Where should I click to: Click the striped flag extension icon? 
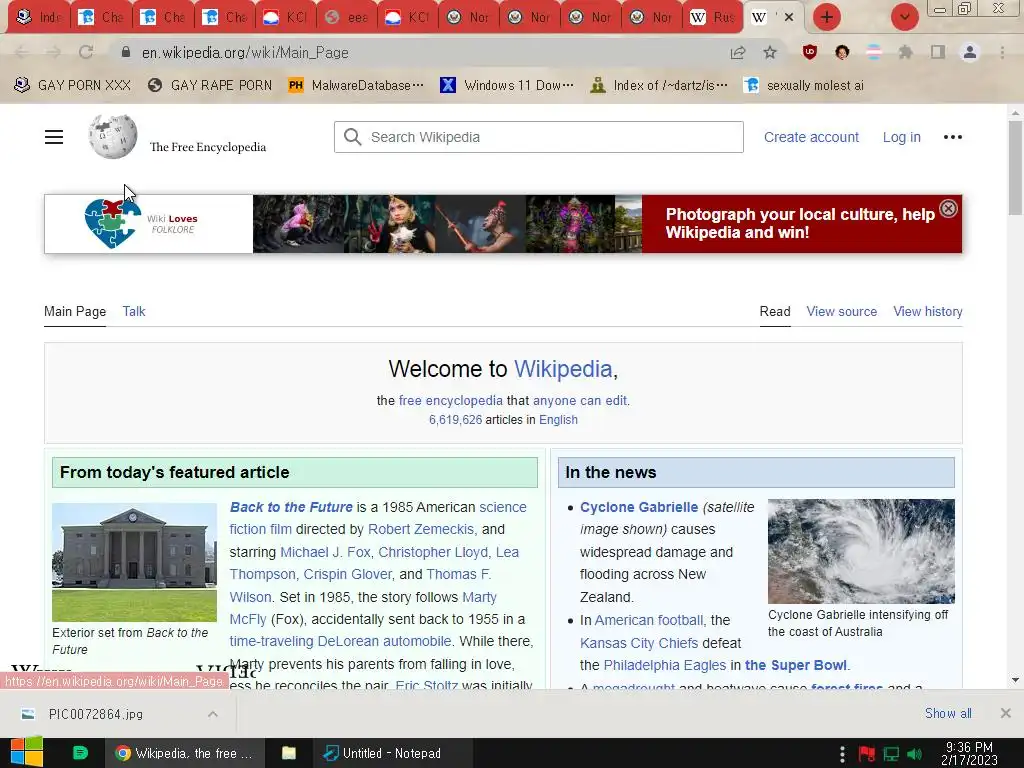coord(874,52)
